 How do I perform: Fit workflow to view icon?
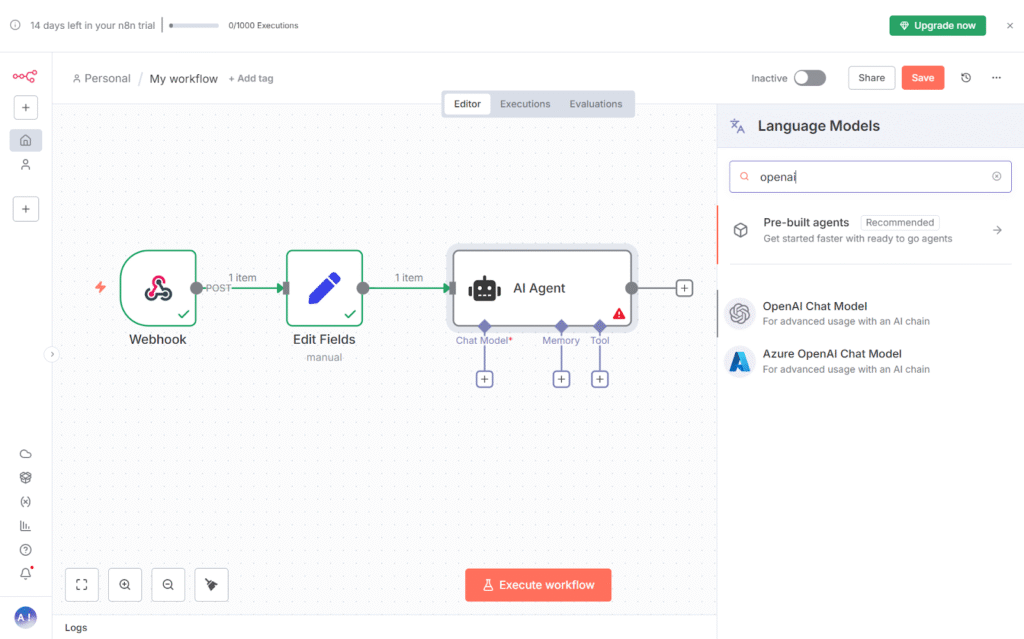(x=82, y=585)
